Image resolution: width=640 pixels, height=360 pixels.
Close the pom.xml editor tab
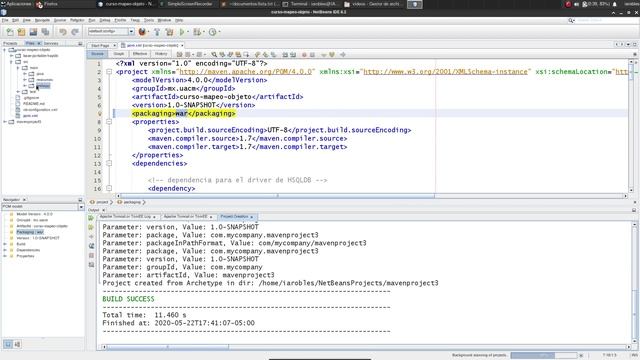point(182,45)
